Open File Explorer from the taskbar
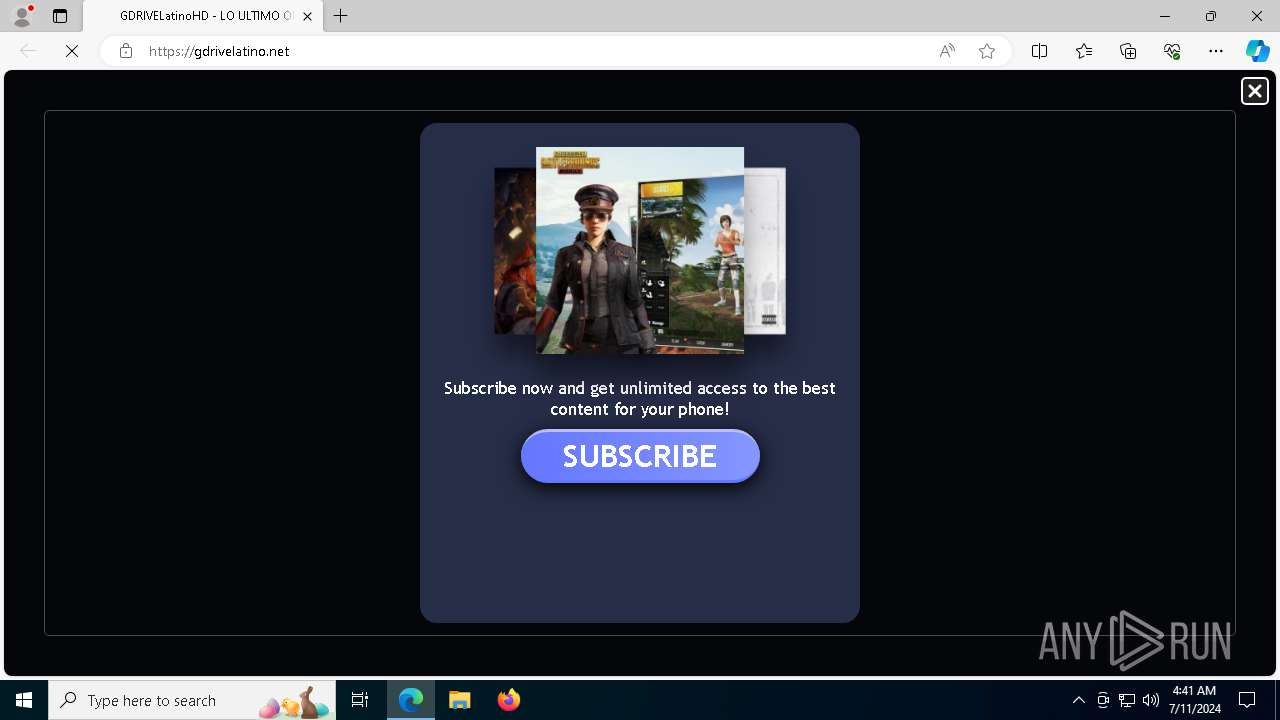Image resolution: width=1280 pixels, height=720 pixels. tap(459, 700)
